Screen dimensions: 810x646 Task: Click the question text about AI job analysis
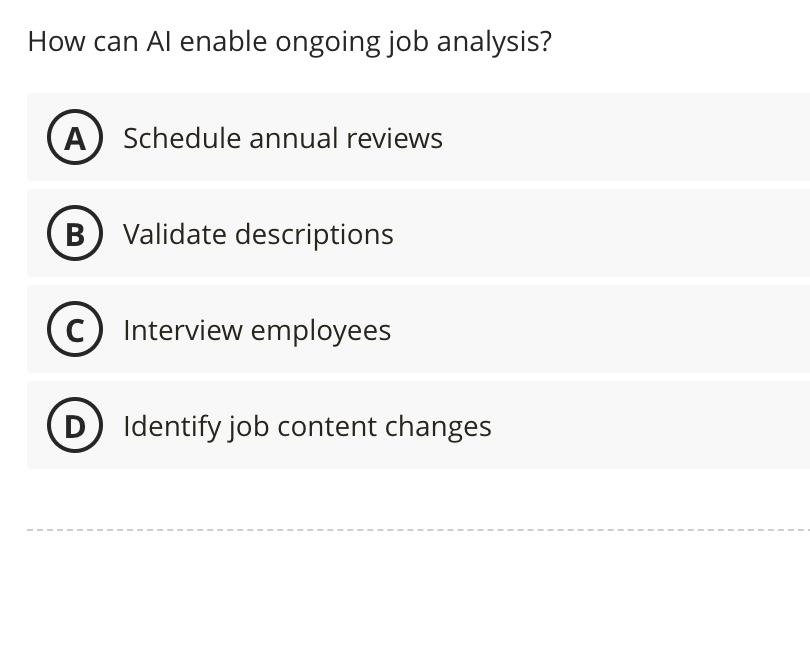coord(290,41)
